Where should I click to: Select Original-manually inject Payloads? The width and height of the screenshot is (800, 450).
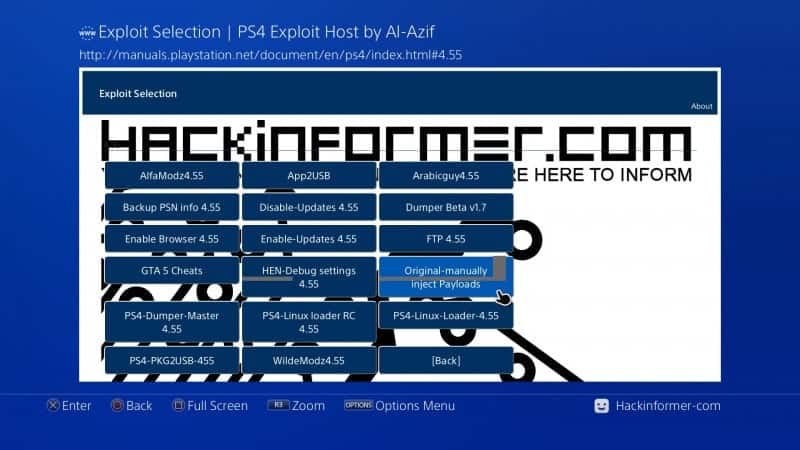pos(446,277)
